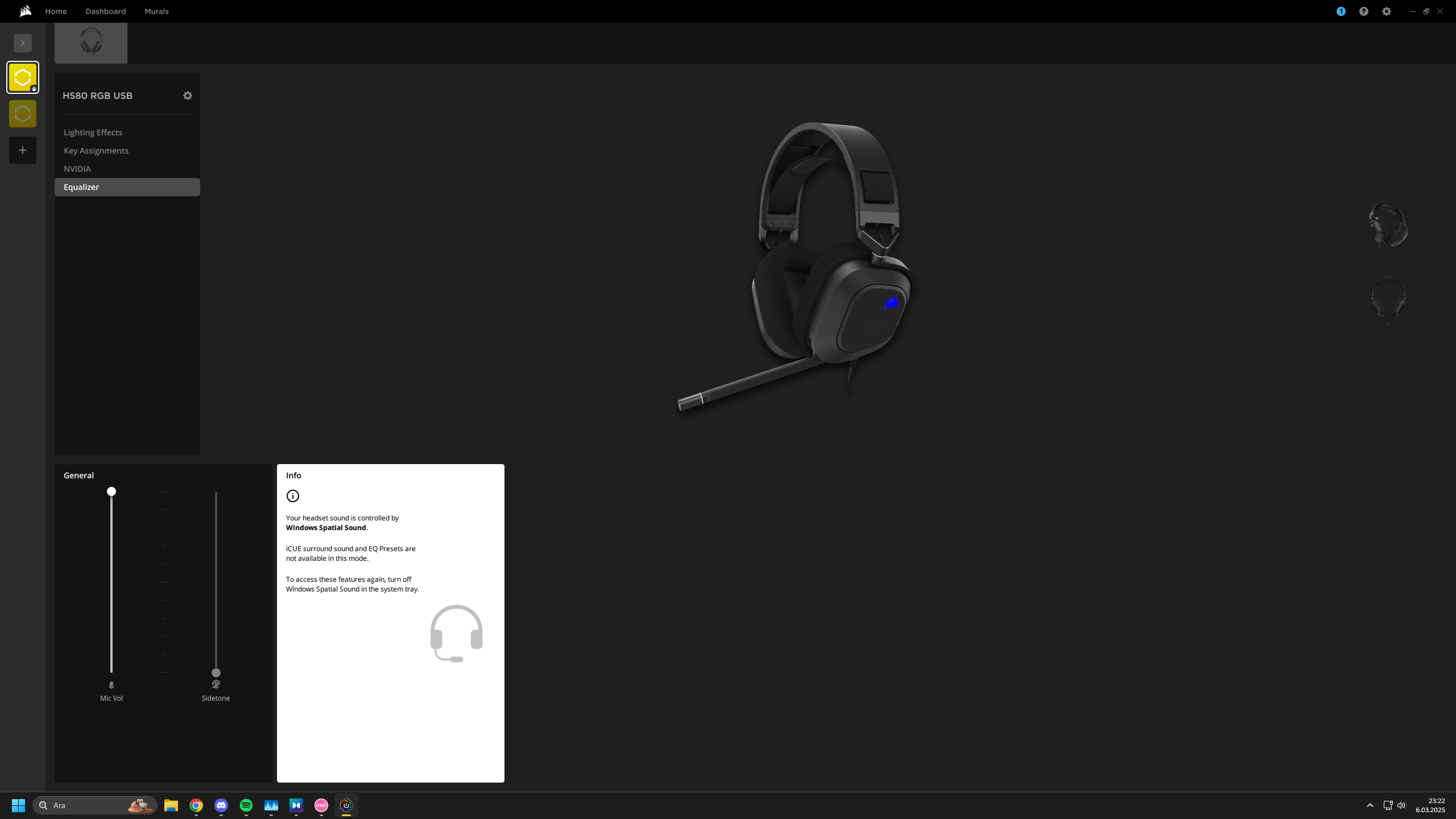Image resolution: width=1456 pixels, height=819 pixels.
Task: Open Key Assignments section
Action: click(x=96, y=151)
